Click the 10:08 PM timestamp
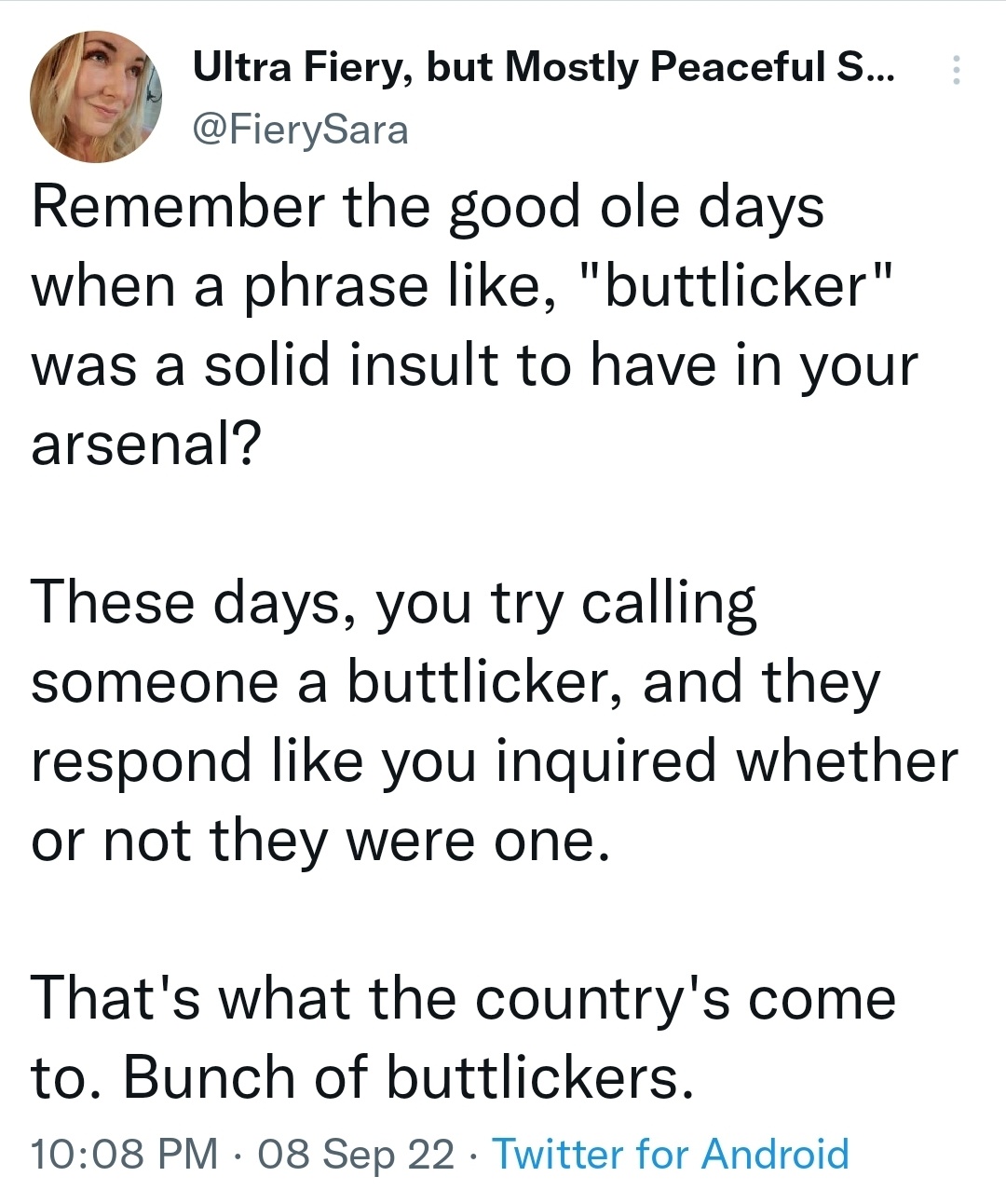 124,1154
